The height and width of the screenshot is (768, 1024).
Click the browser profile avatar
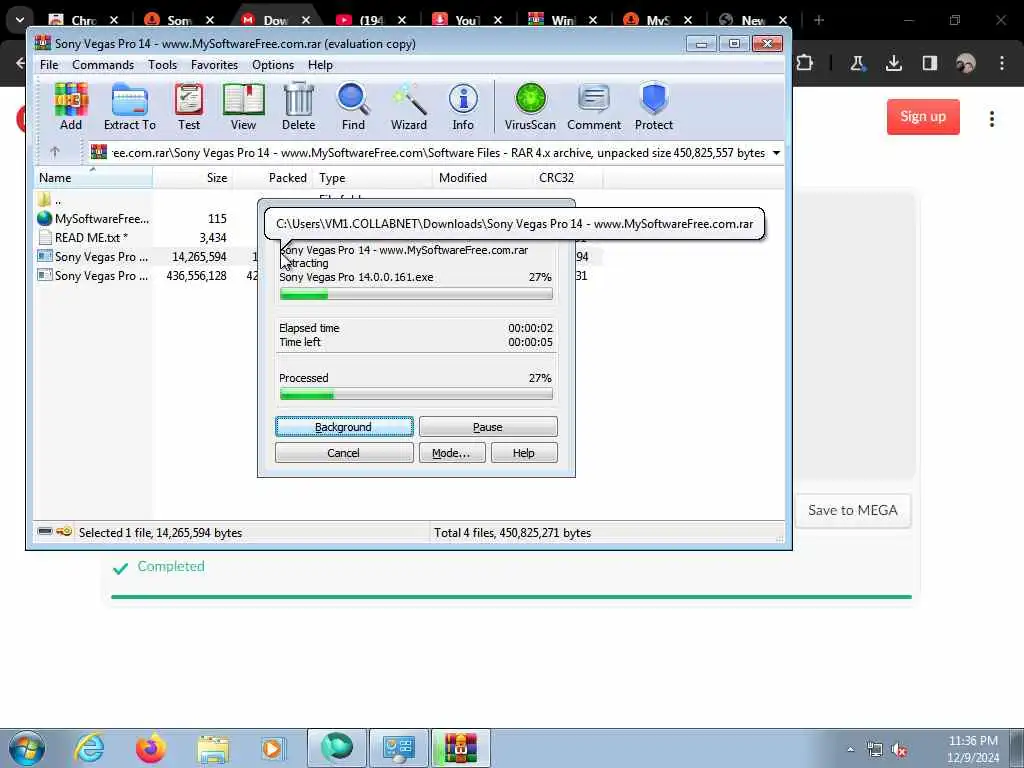coord(966,63)
